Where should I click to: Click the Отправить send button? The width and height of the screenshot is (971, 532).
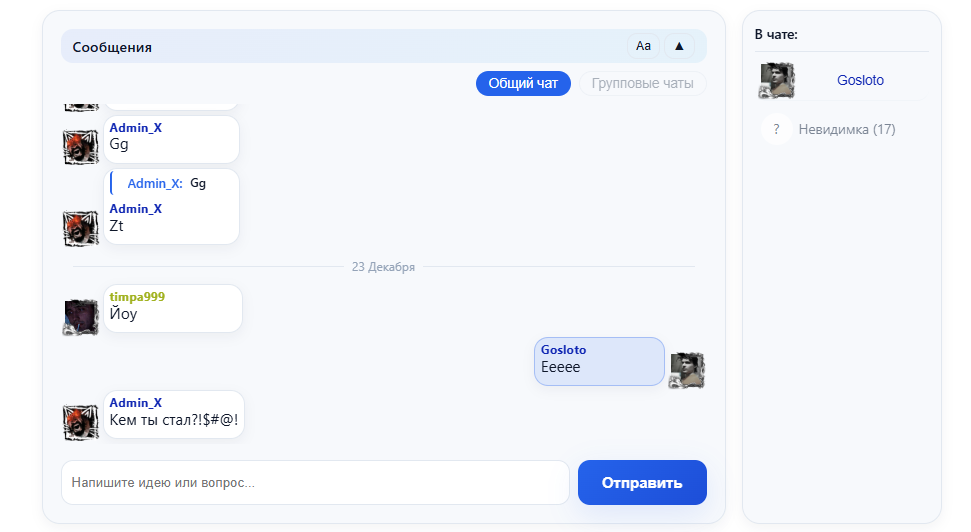pos(642,482)
